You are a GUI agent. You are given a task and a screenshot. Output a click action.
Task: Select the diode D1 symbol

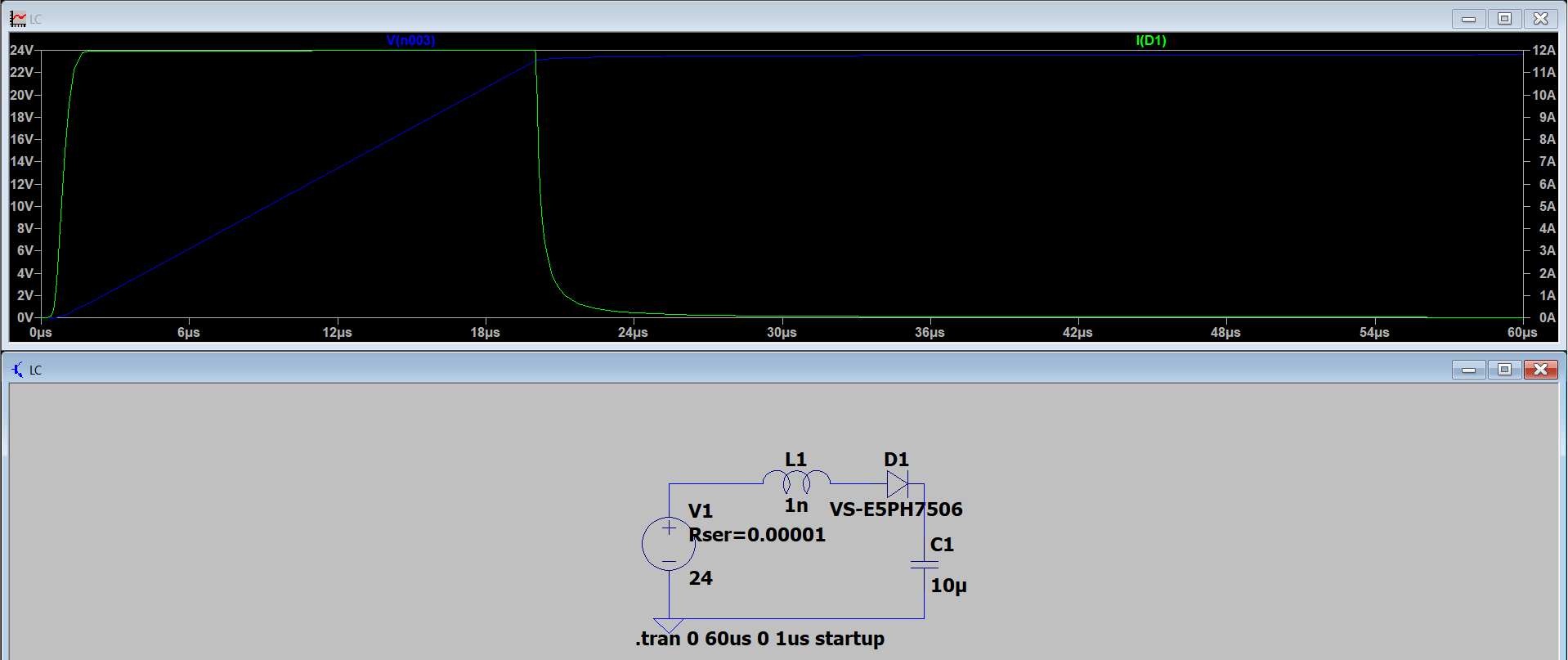pos(898,484)
